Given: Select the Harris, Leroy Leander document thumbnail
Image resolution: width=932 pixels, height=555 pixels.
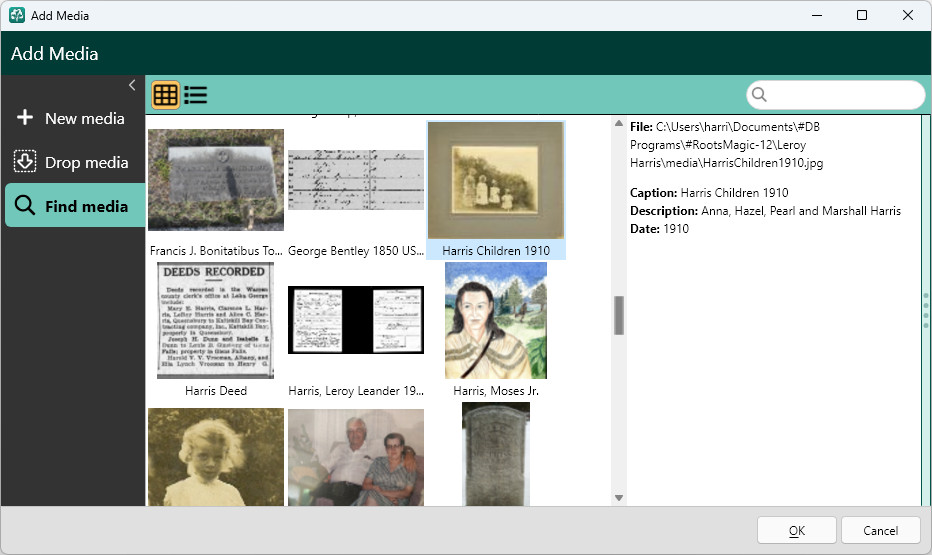Looking at the screenshot, I should coord(356,320).
